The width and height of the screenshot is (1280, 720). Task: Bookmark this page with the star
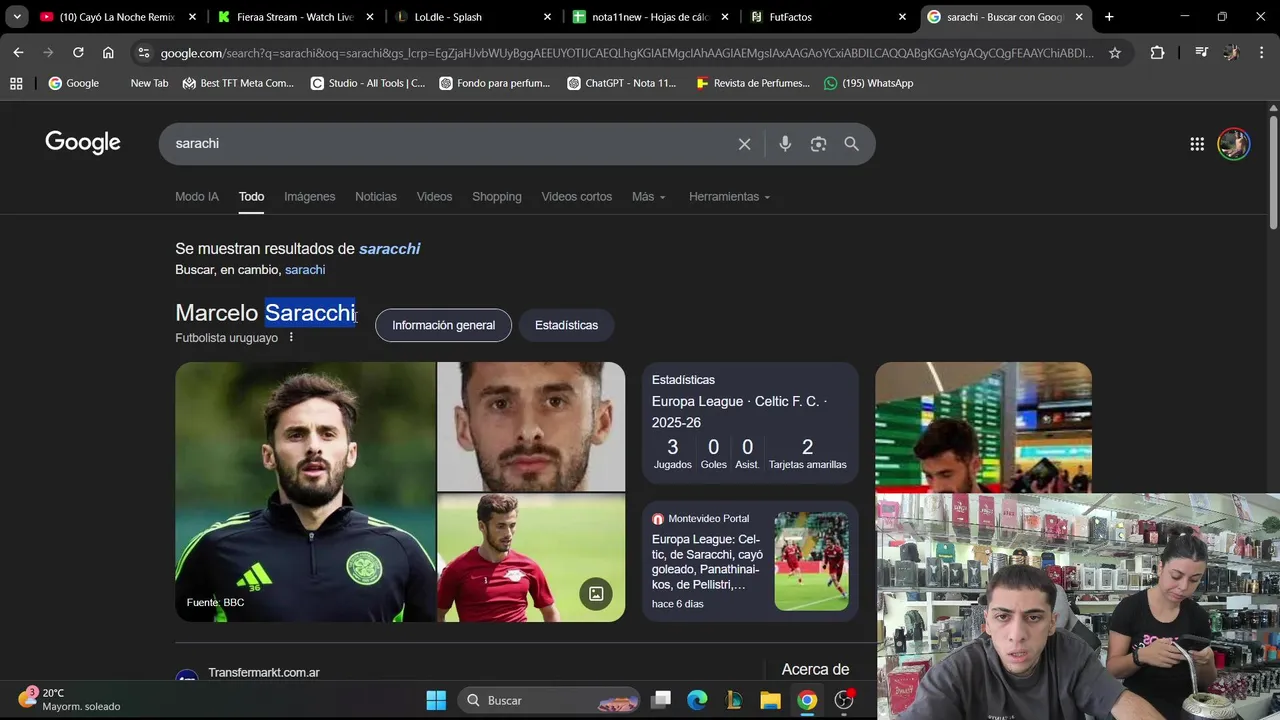pos(1115,53)
